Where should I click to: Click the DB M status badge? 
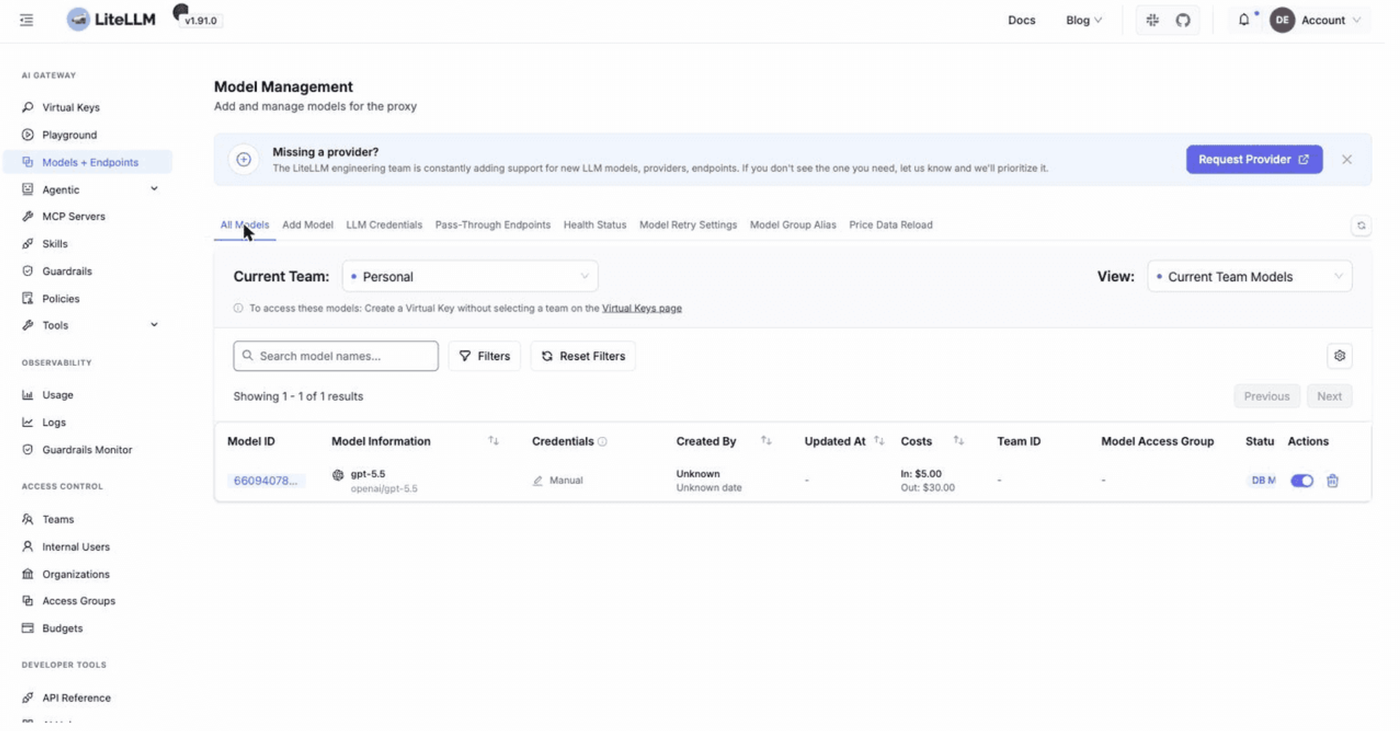coord(1263,481)
